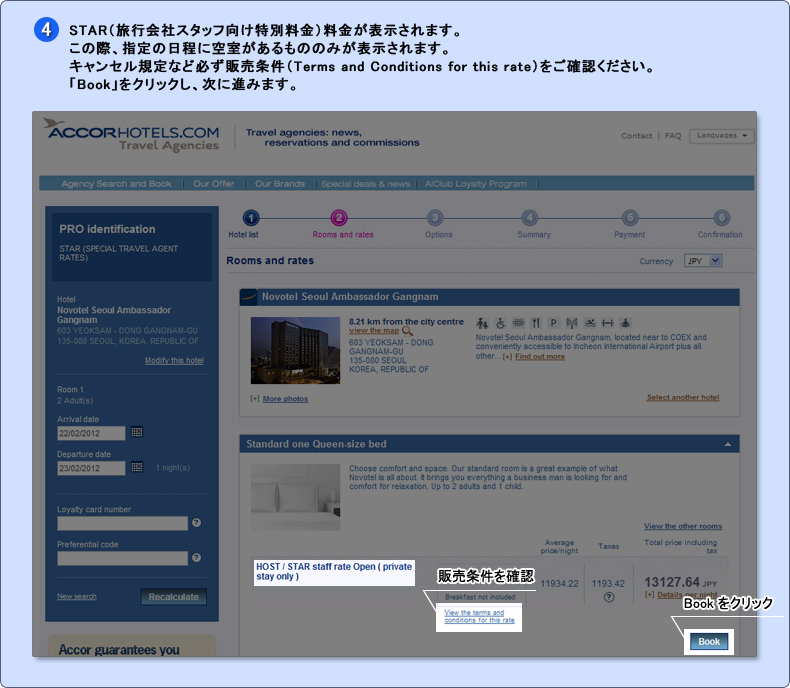Click step 2 Rooms and rates circle

(x=339, y=218)
